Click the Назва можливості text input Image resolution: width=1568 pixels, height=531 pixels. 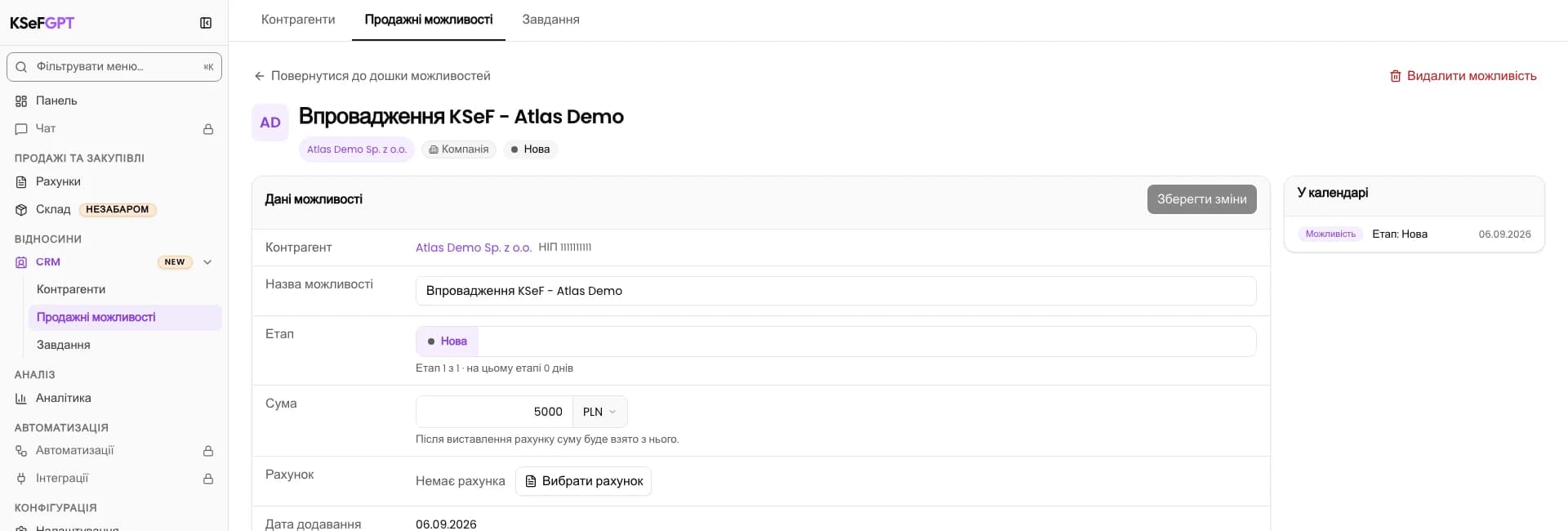[x=835, y=291]
